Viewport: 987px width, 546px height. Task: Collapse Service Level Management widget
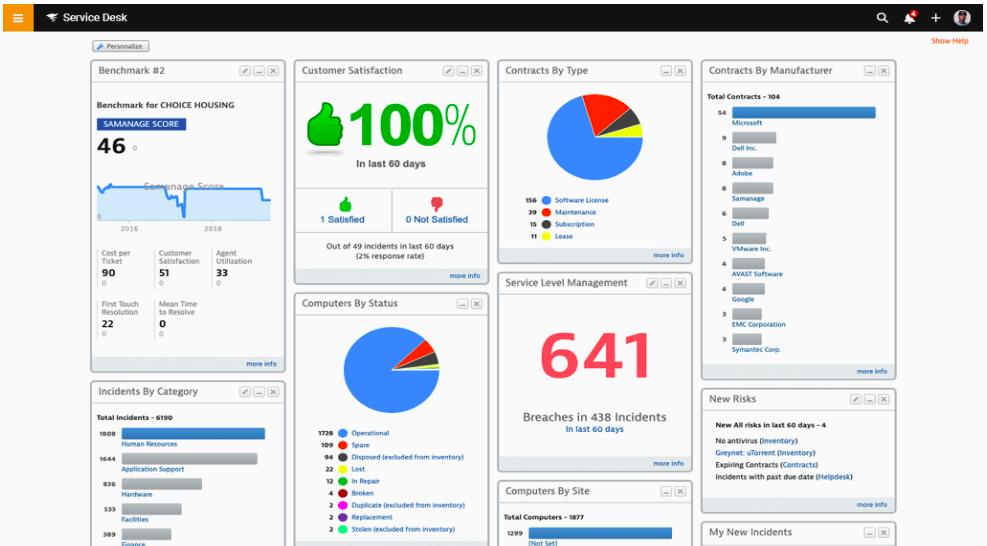point(666,283)
